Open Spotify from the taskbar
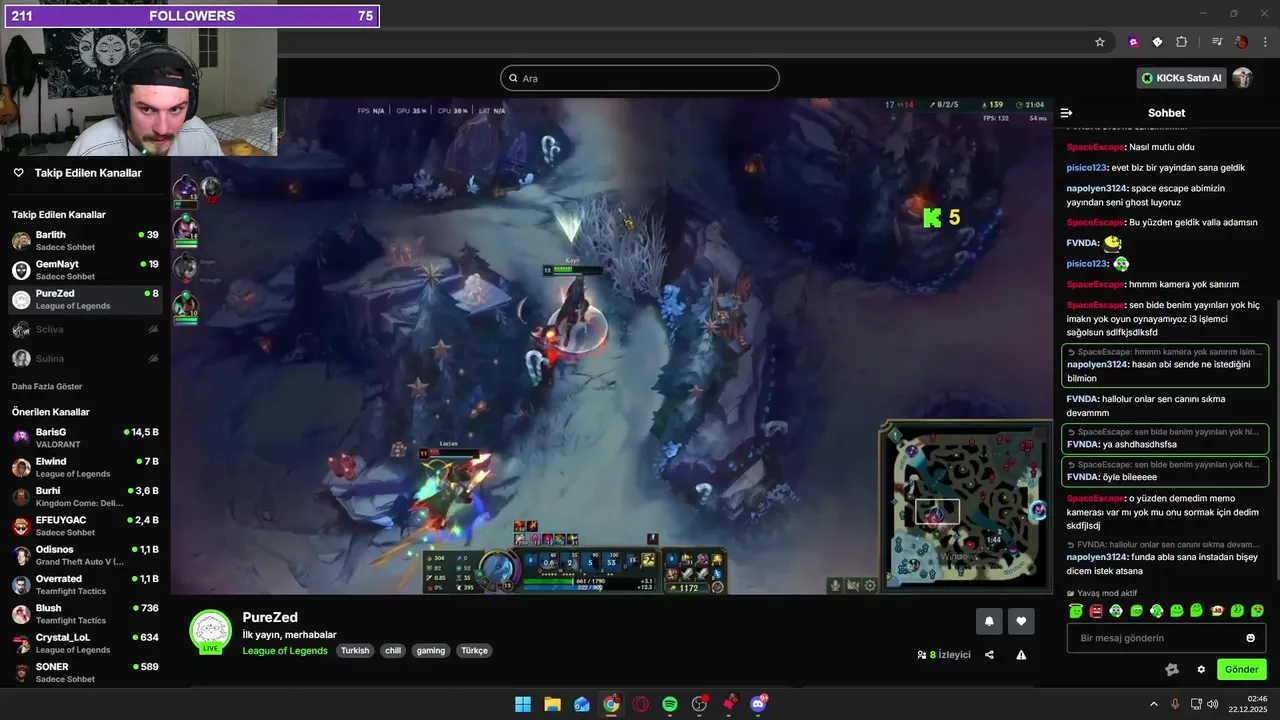This screenshot has width=1280, height=720. [x=670, y=704]
